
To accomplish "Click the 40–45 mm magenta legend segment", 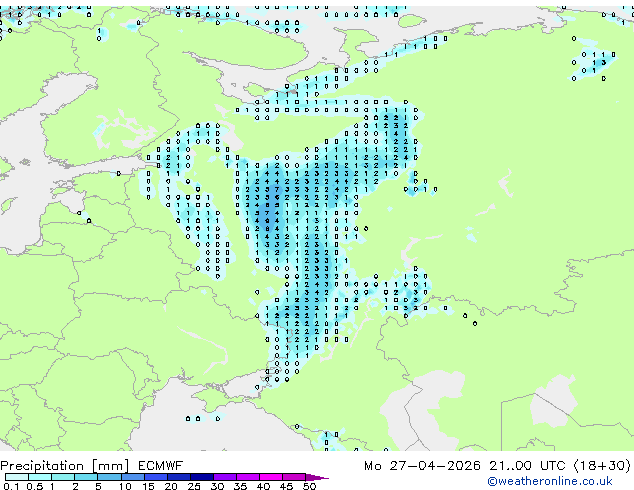I will pyautogui.click(x=271, y=477).
